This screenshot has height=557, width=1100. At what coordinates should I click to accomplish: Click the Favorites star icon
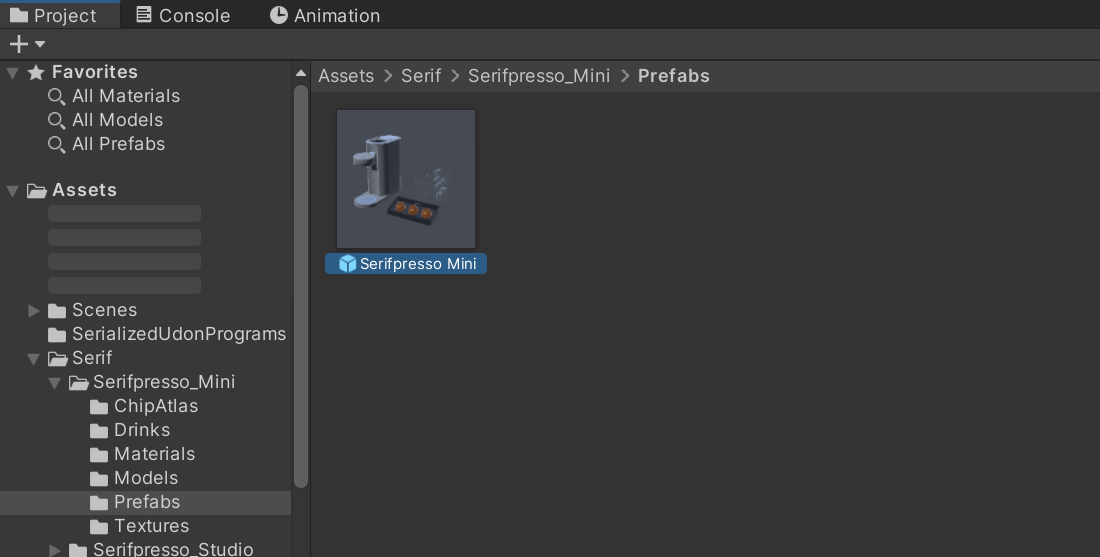(36, 72)
